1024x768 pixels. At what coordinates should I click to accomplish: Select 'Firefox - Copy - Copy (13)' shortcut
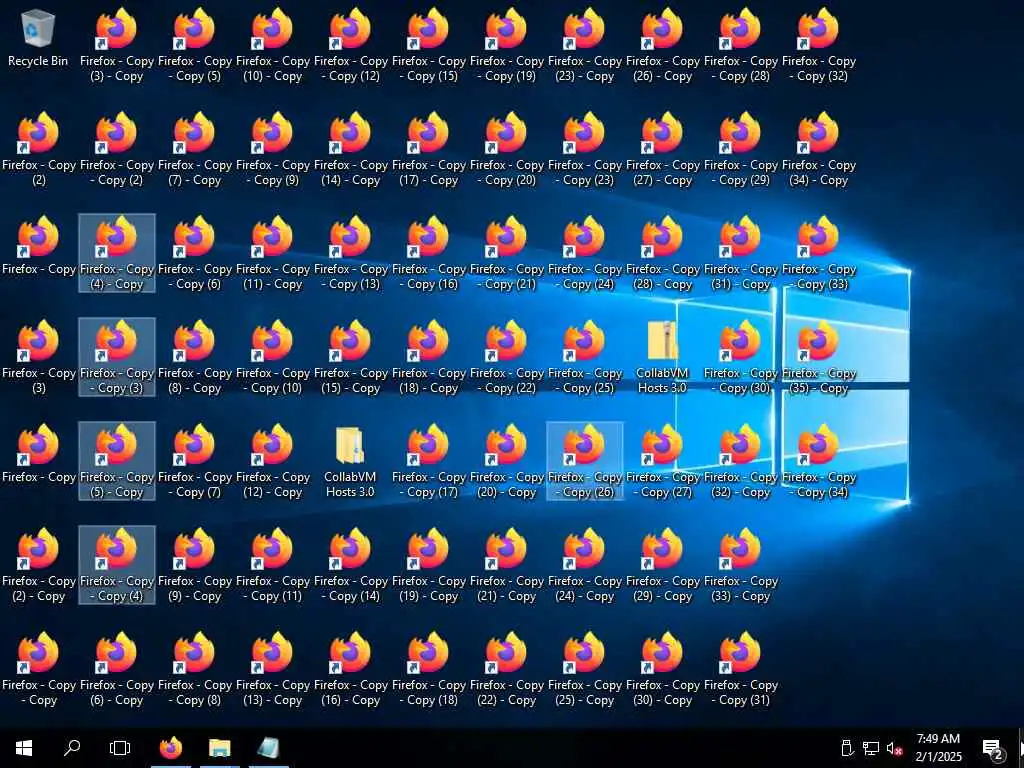pos(351,253)
